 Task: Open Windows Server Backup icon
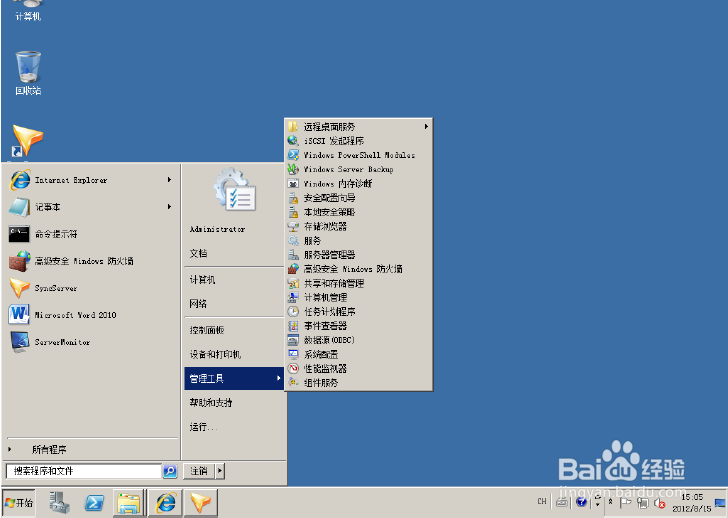click(x=293, y=169)
